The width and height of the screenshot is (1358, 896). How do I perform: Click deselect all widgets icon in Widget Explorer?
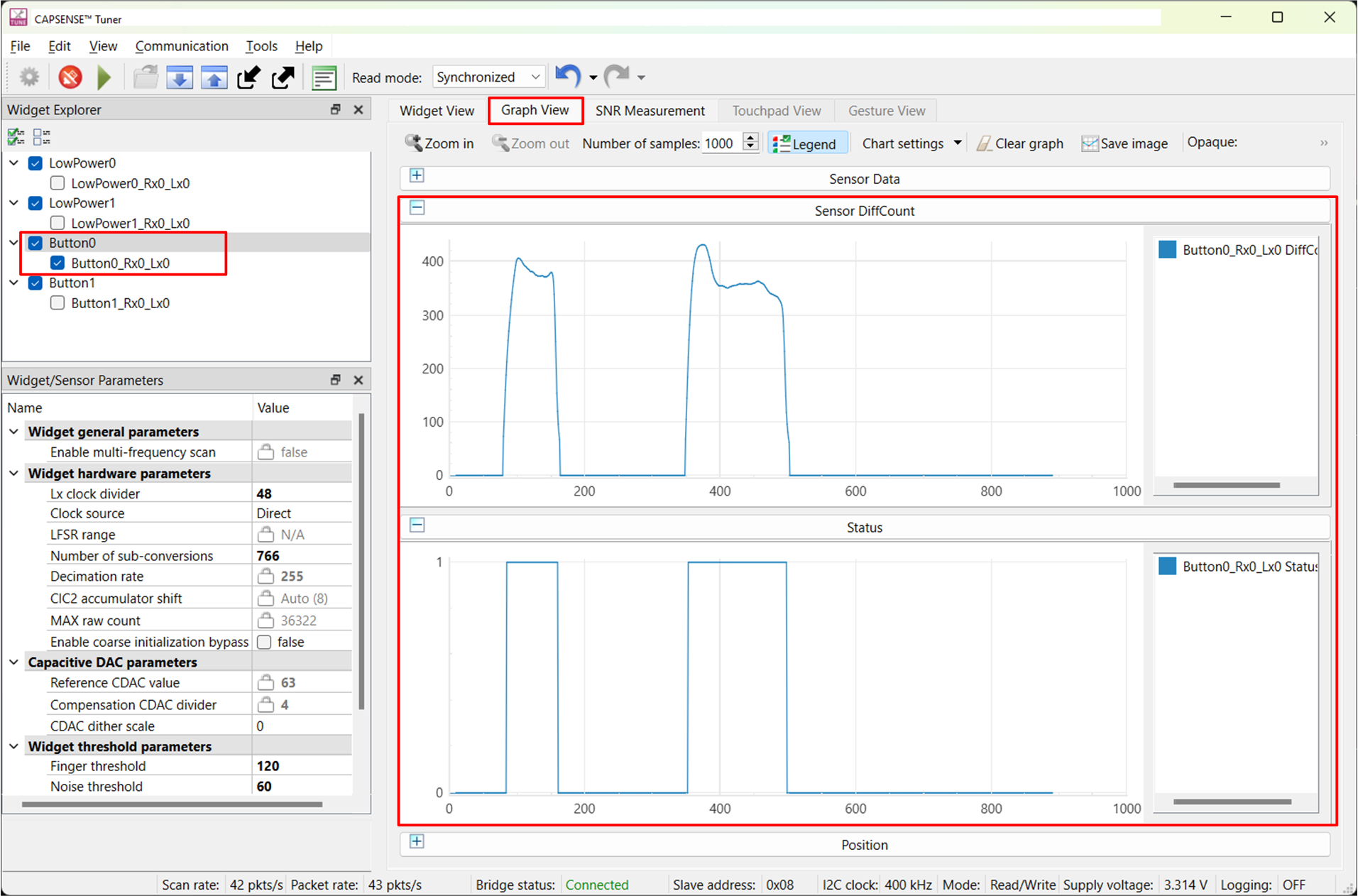[x=42, y=136]
